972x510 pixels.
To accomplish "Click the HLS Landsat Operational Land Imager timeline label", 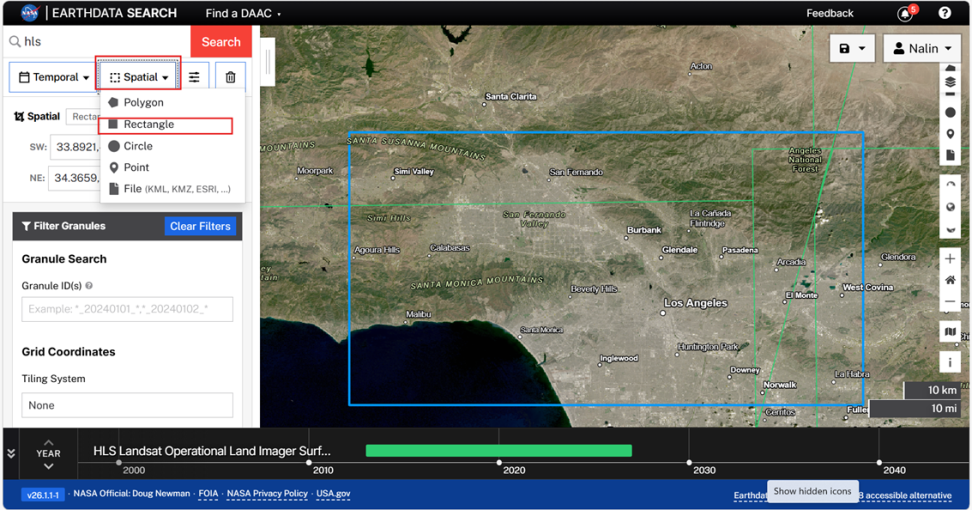I will tap(211, 451).
